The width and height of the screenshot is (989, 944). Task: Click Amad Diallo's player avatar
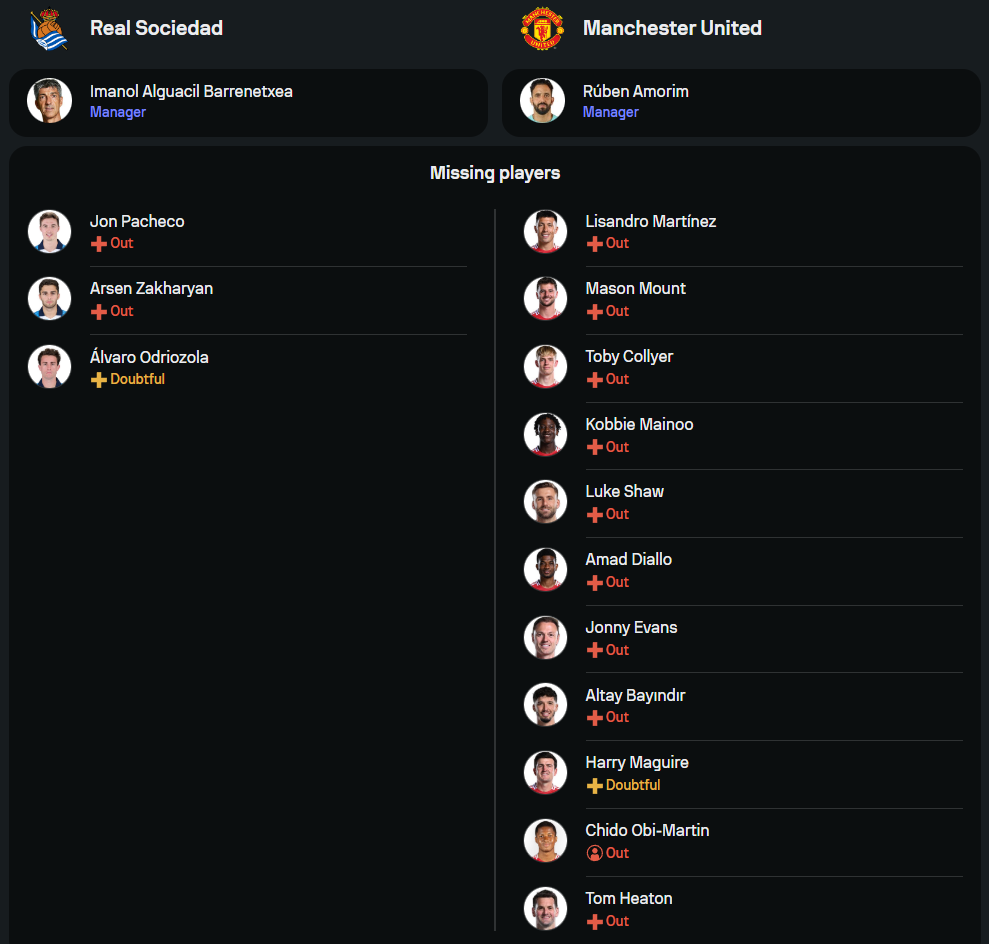[x=545, y=569]
